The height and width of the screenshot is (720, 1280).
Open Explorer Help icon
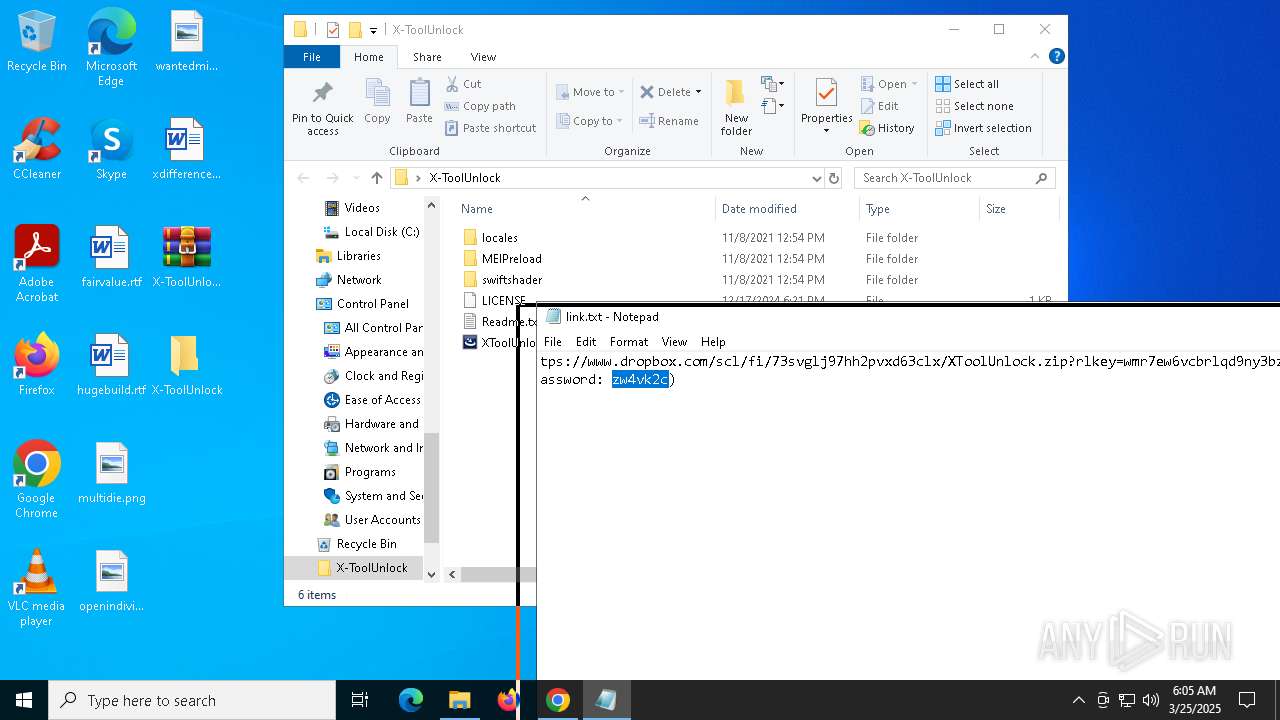click(1056, 57)
